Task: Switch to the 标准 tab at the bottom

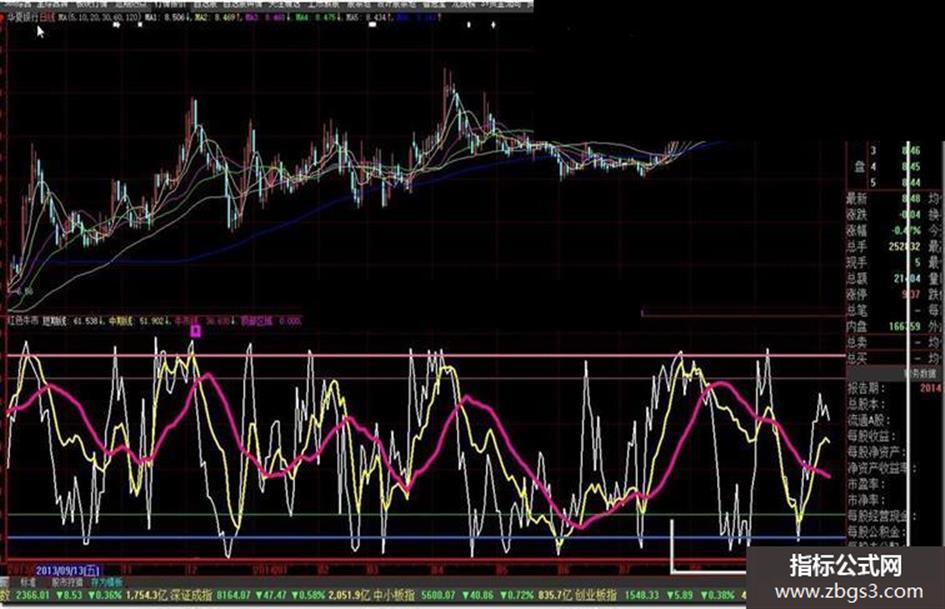Action: pos(28,583)
